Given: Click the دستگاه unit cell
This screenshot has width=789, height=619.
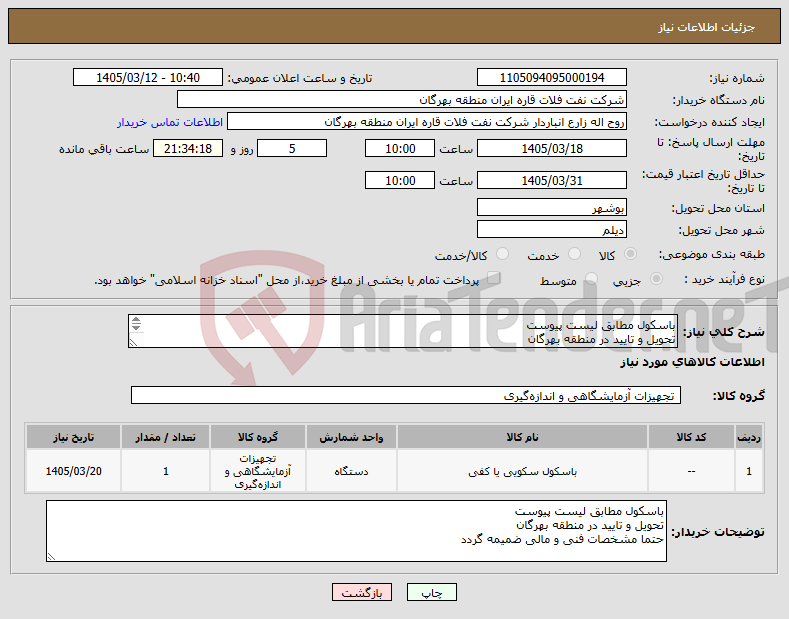Looking at the screenshot, I should (x=351, y=472).
